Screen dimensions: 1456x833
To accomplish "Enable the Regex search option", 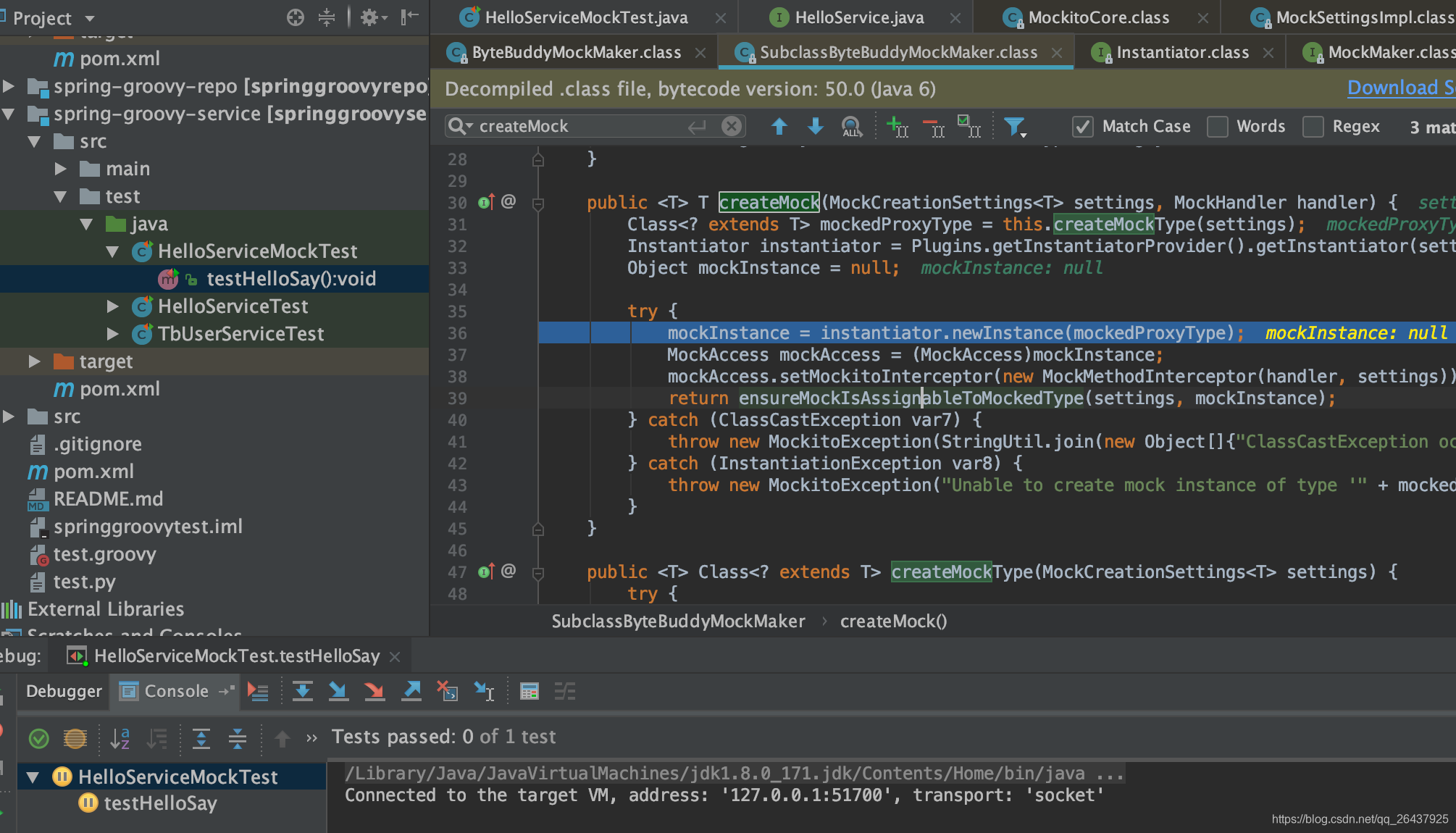I will [x=1313, y=126].
